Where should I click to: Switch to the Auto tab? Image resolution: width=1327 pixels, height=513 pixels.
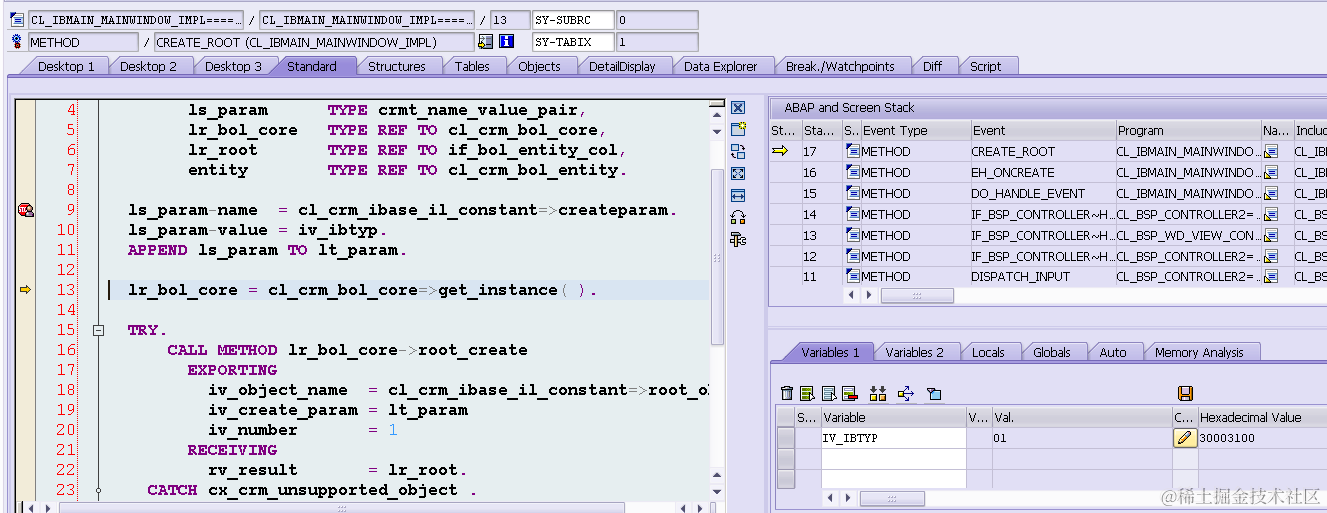pyautogui.click(x=1113, y=352)
